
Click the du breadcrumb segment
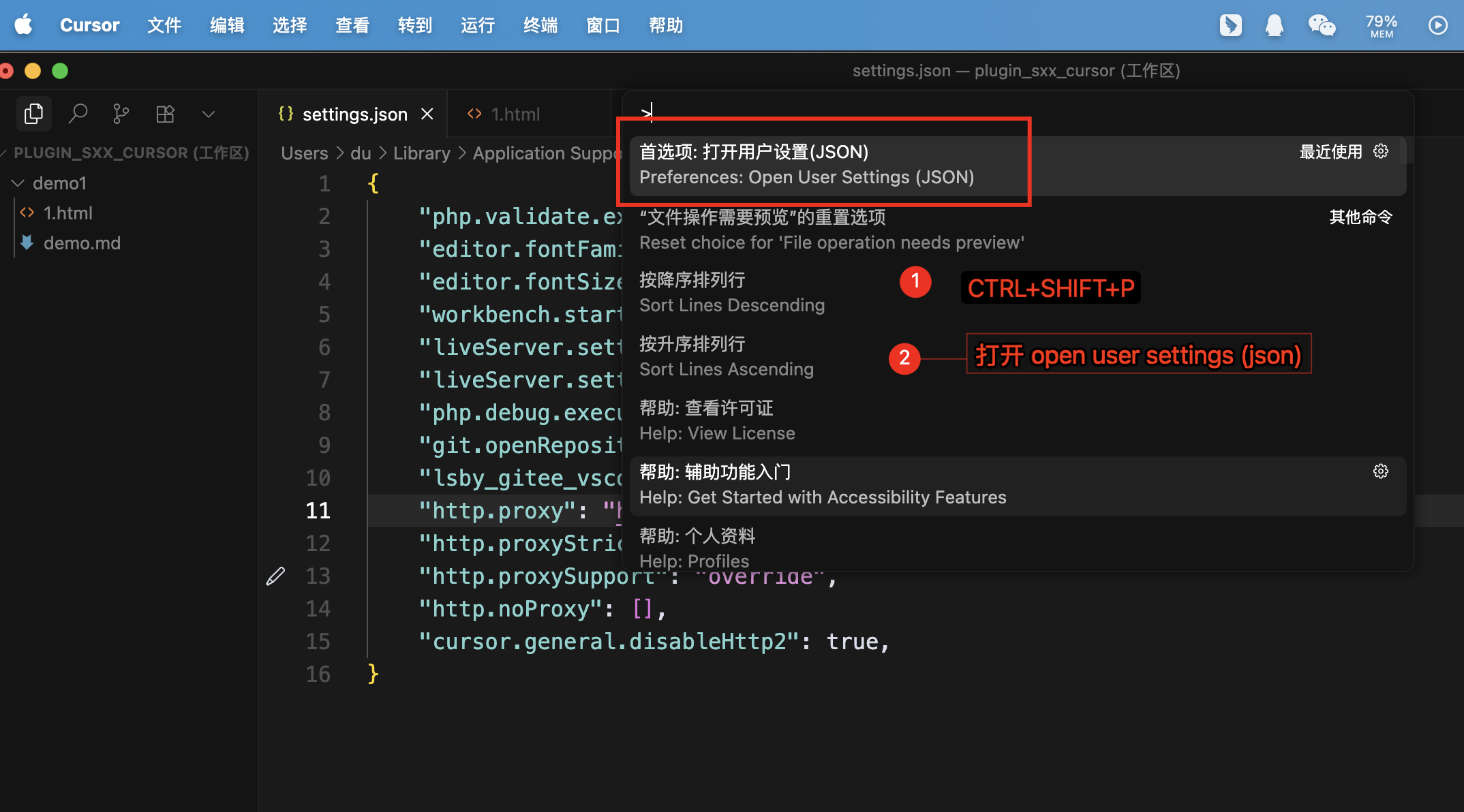[361, 153]
